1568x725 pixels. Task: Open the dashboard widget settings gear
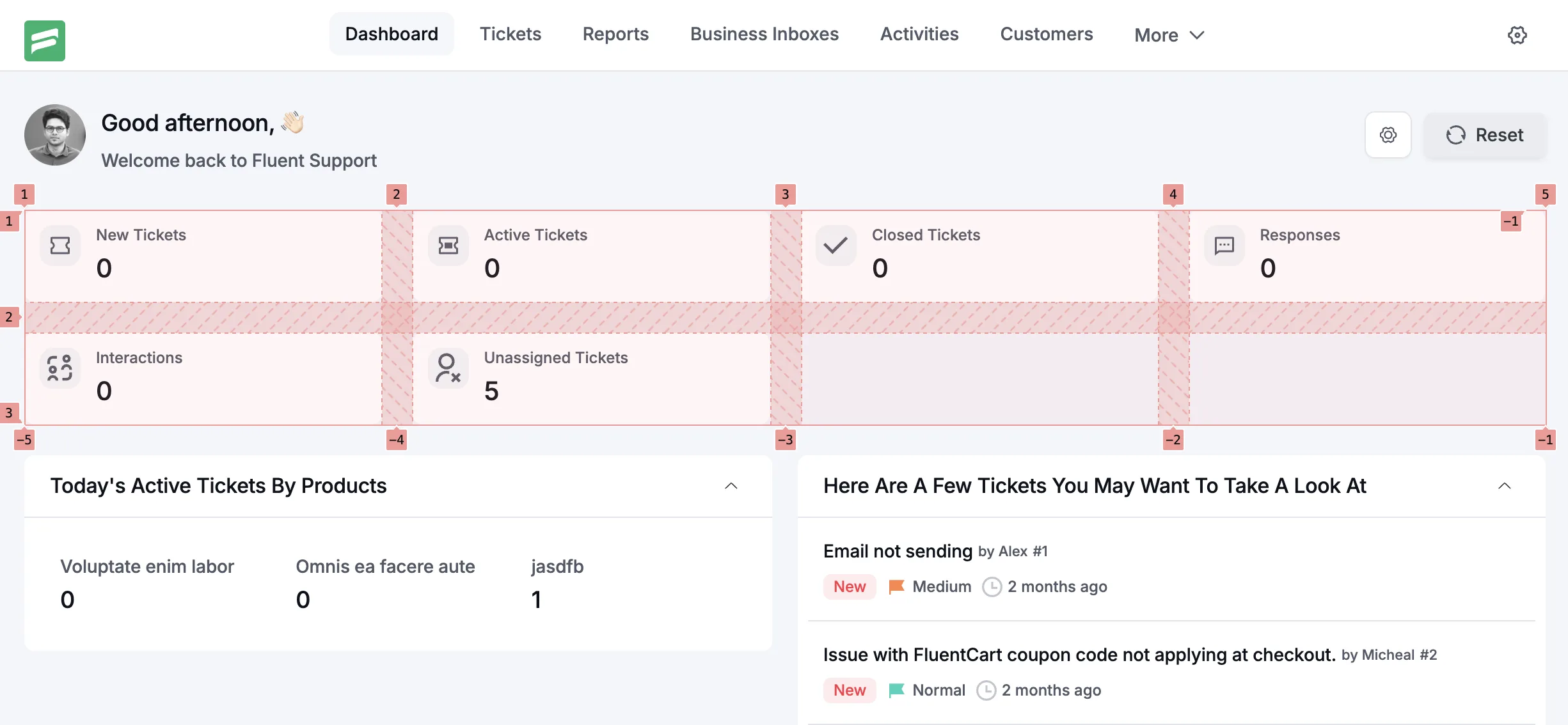click(x=1388, y=135)
